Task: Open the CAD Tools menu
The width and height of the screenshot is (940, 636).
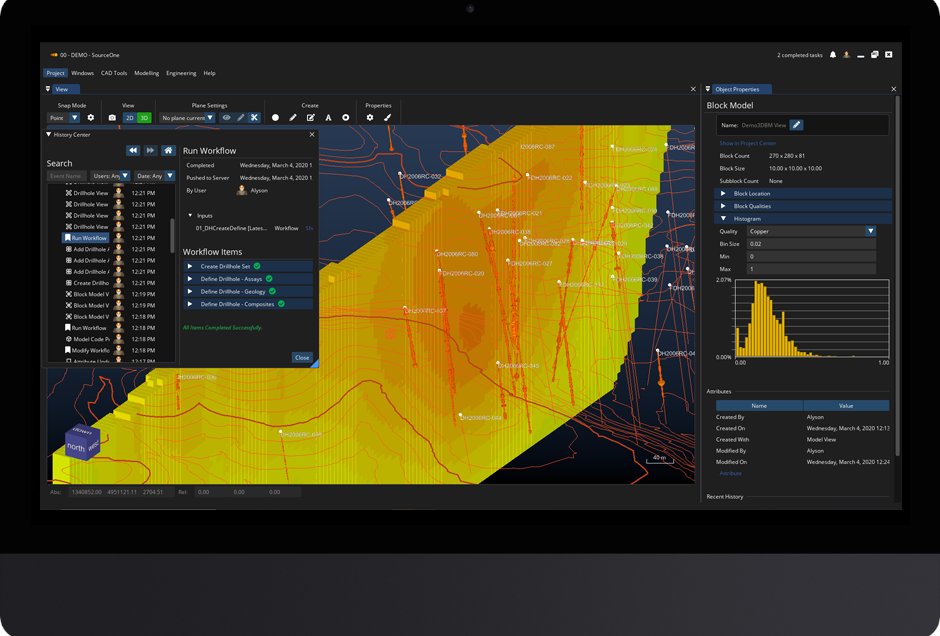Action: tap(114, 73)
